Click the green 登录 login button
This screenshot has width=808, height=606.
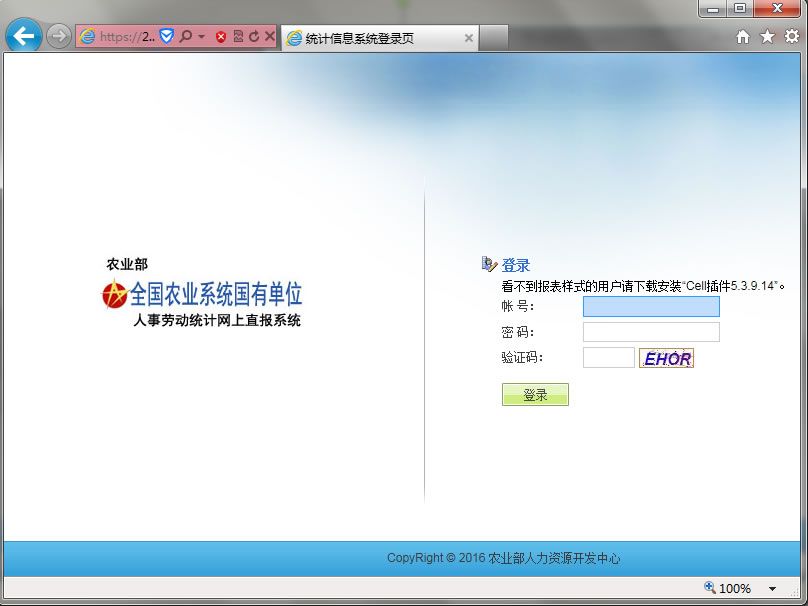pyautogui.click(x=535, y=395)
